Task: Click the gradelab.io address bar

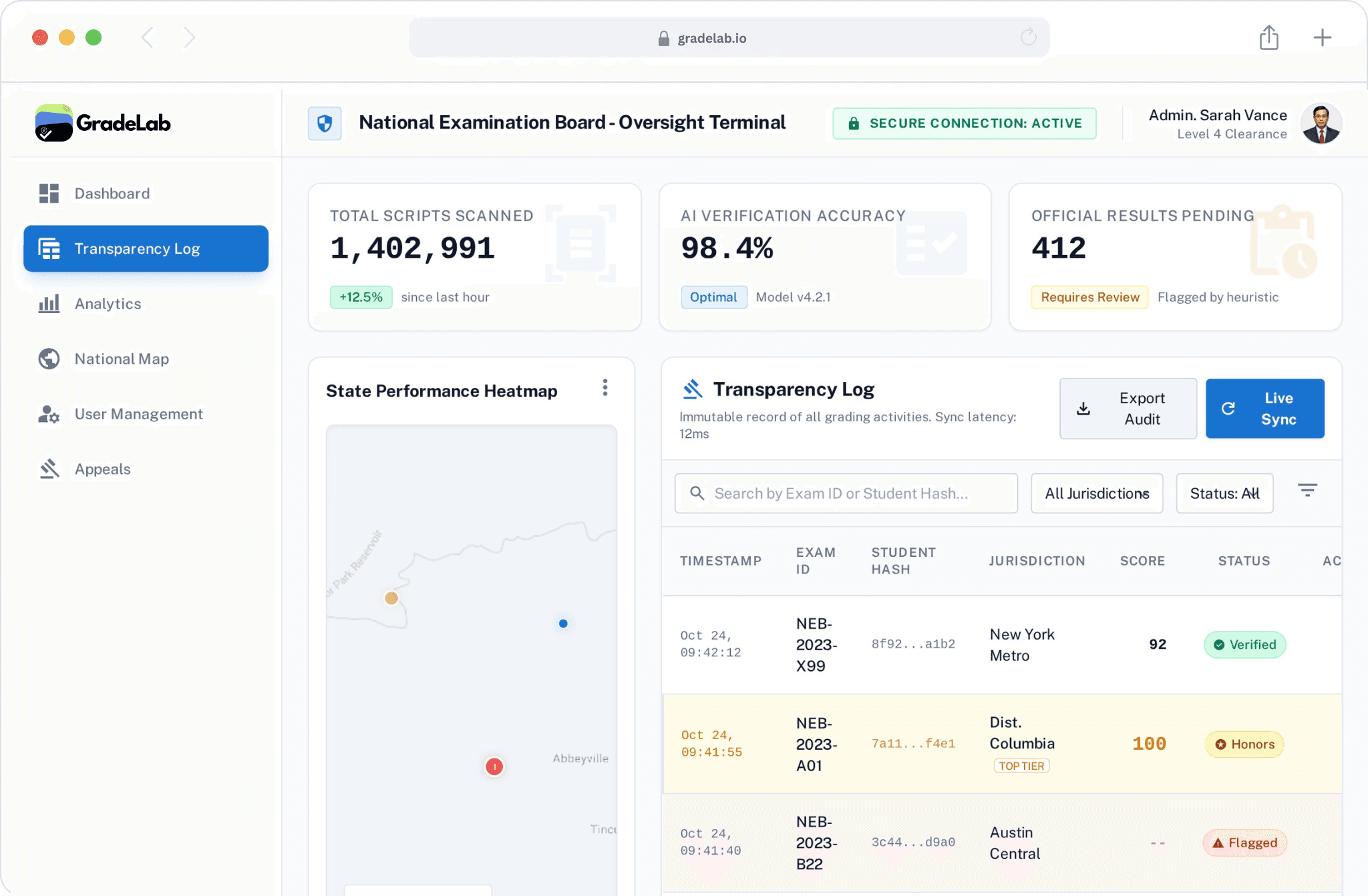Action: click(729, 37)
